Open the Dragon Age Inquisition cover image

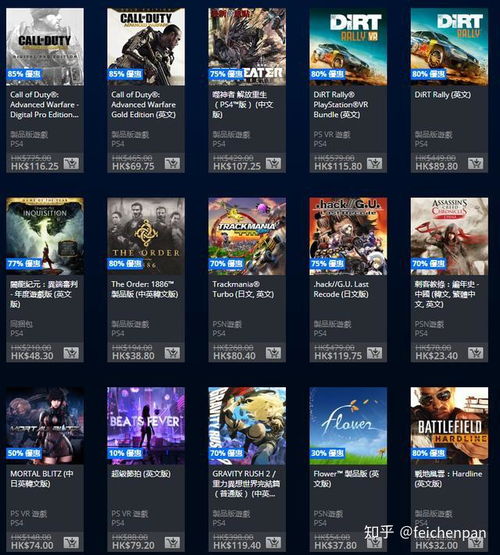(45, 236)
